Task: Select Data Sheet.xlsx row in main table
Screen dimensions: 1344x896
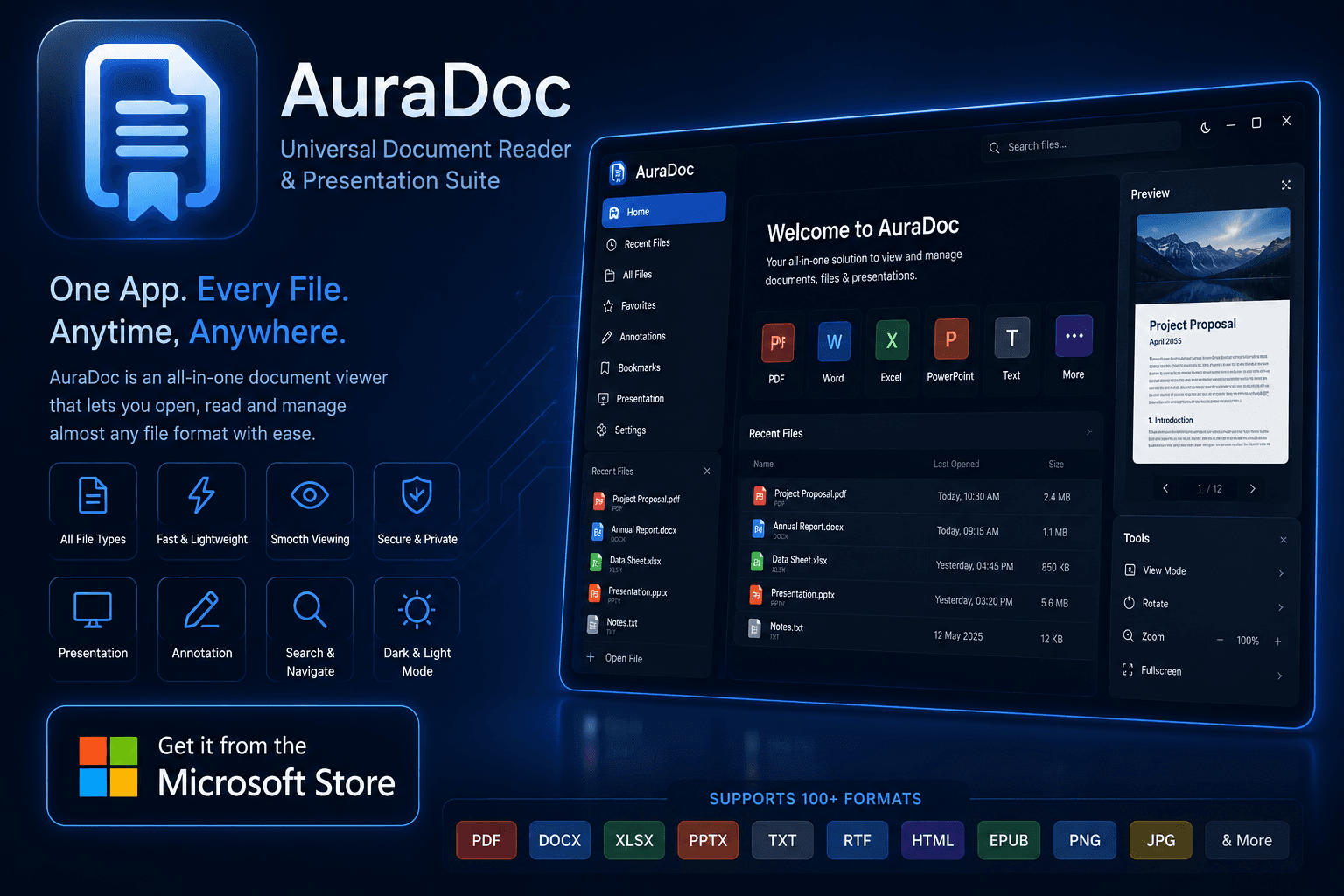Action: coord(919,564)
